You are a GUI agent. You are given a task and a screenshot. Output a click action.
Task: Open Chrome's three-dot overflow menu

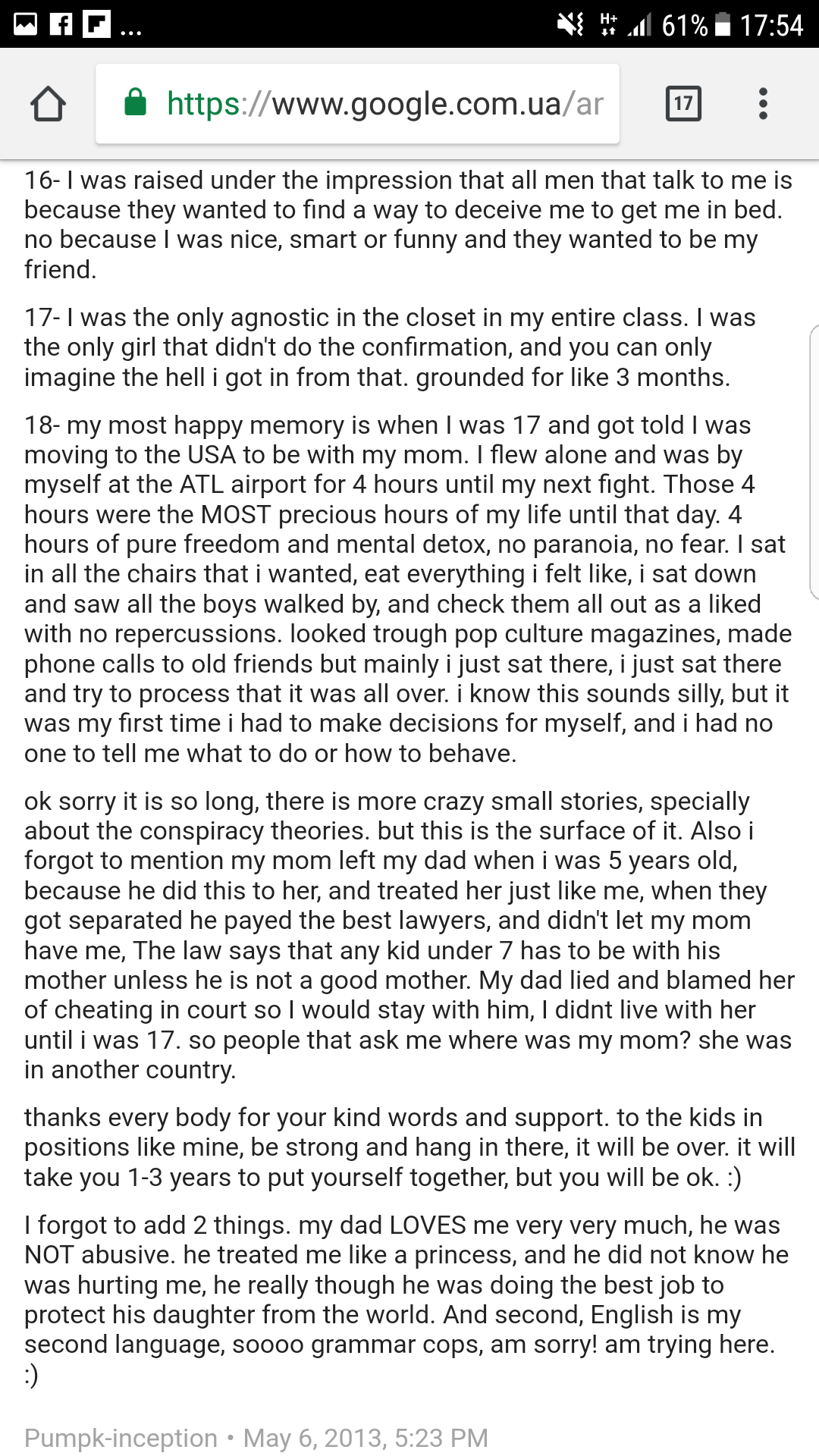[763, 104]
